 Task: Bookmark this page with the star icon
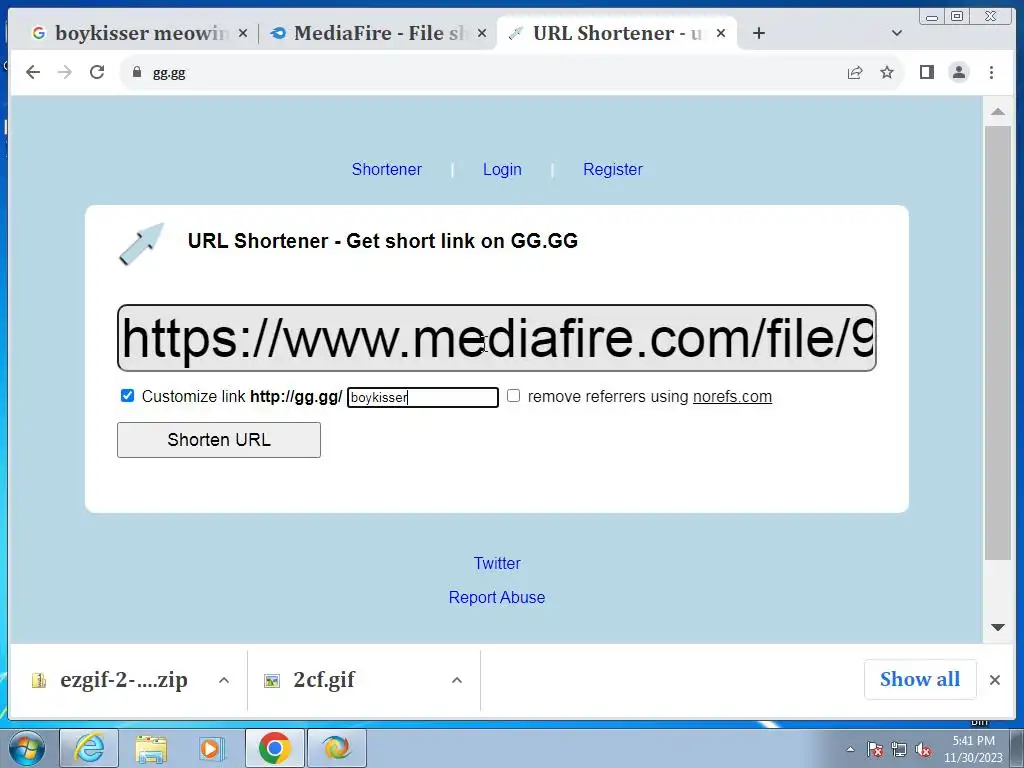click(x=886, y=72)
